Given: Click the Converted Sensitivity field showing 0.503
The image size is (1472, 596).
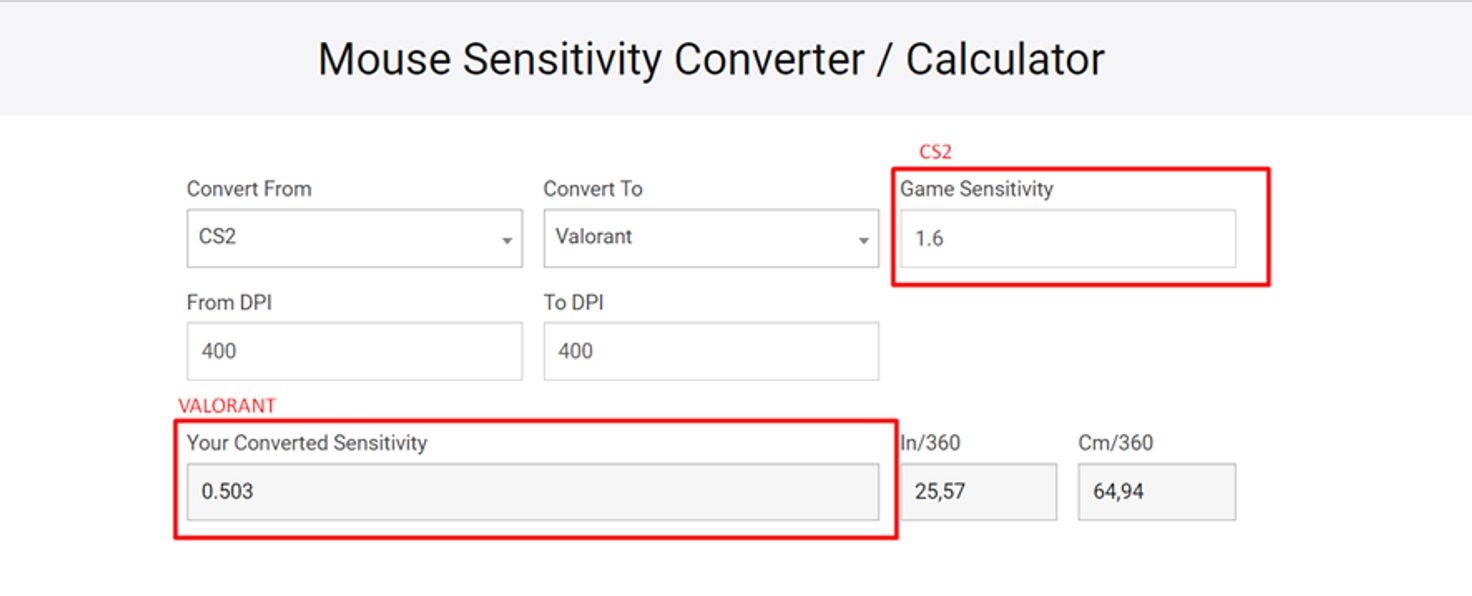Looking at the screenshot, I should pos(537,491).
